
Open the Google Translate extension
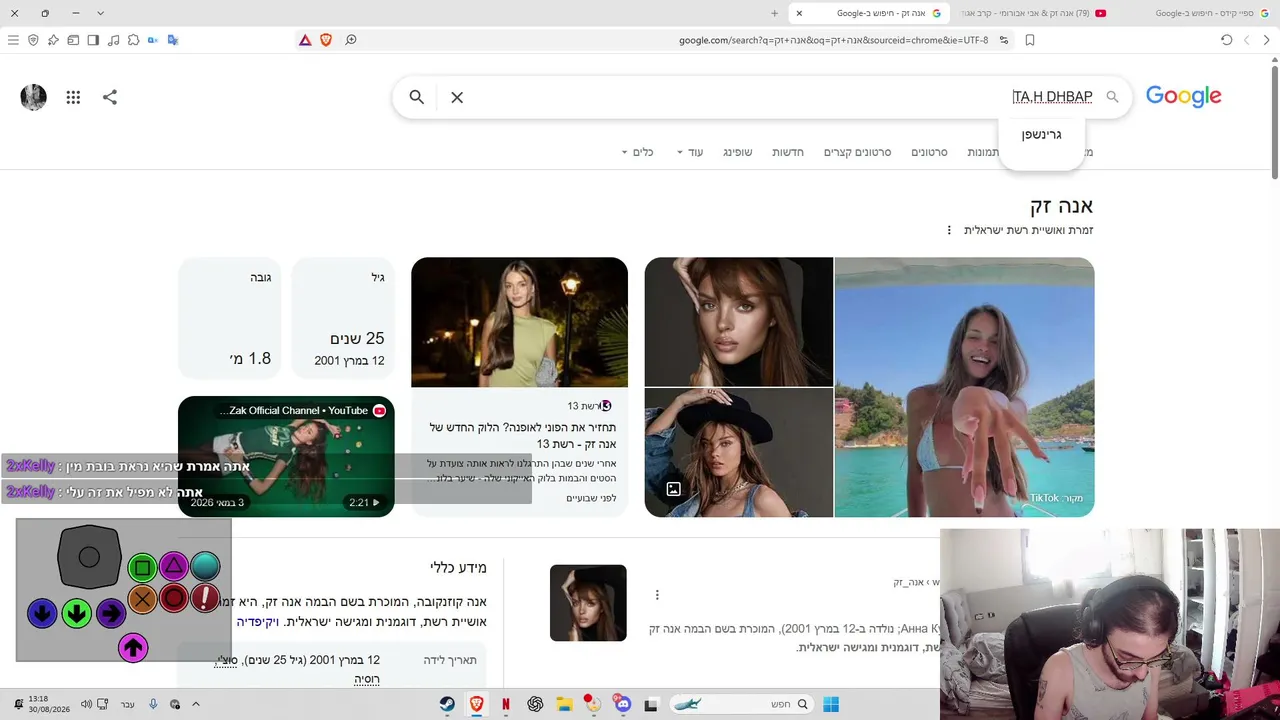(x=173, y=40)
